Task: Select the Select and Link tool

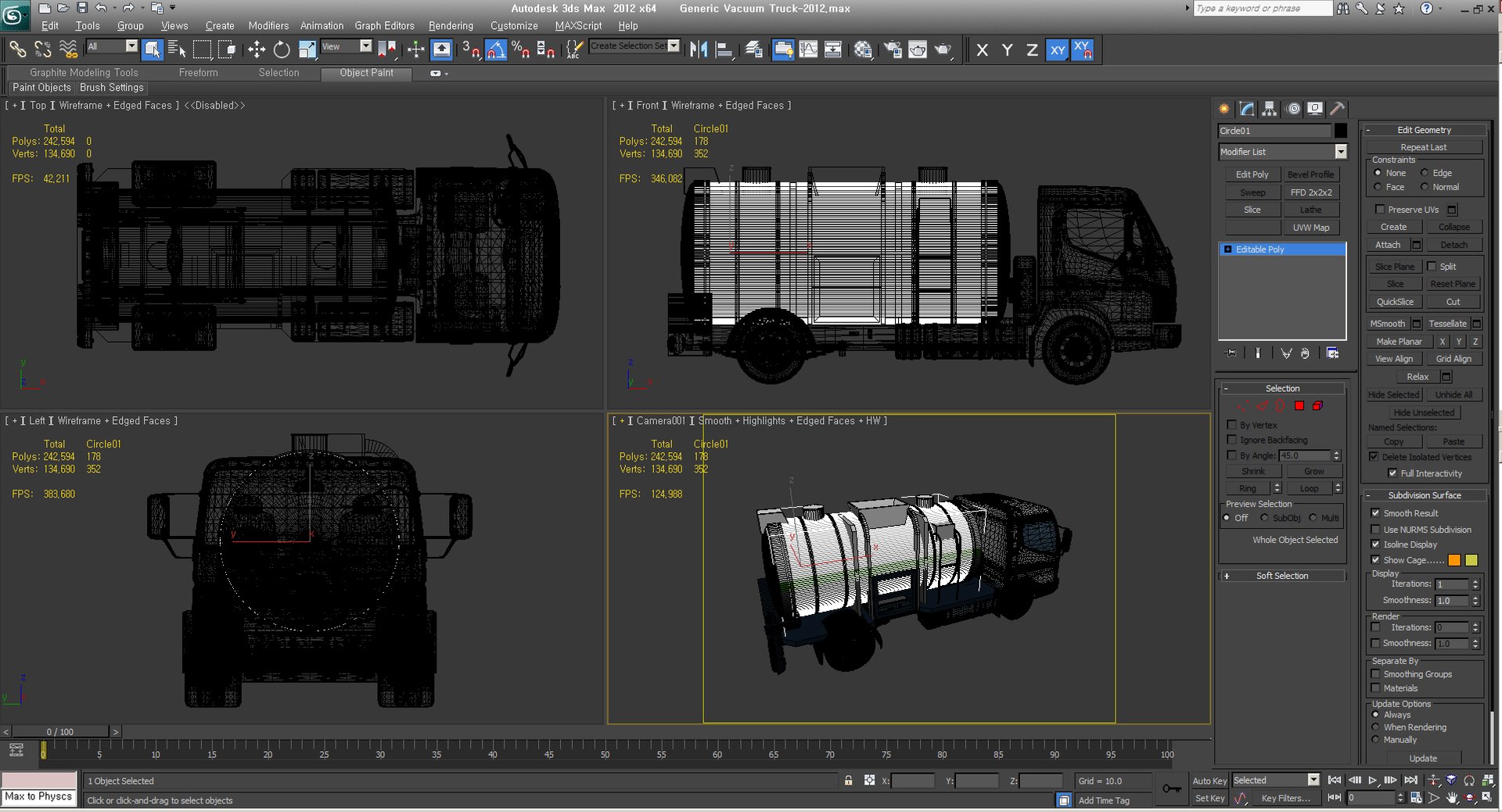Action: (x=17, y=49)
